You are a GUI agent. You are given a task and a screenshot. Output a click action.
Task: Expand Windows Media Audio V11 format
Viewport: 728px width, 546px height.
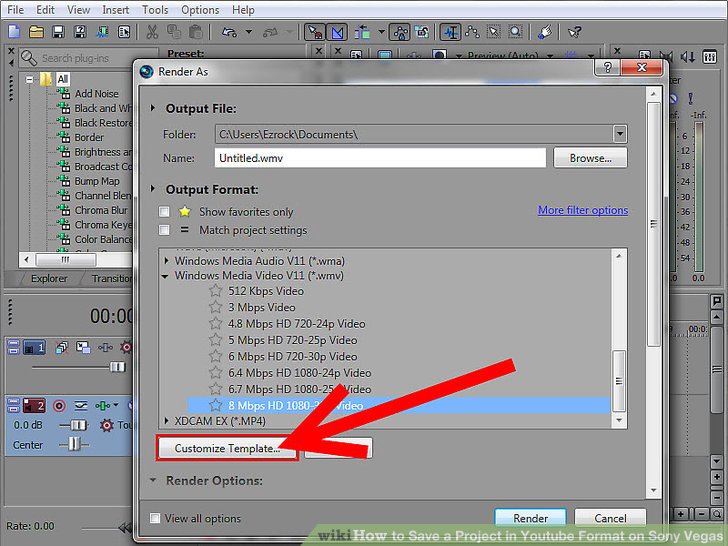tap(167, 260)
